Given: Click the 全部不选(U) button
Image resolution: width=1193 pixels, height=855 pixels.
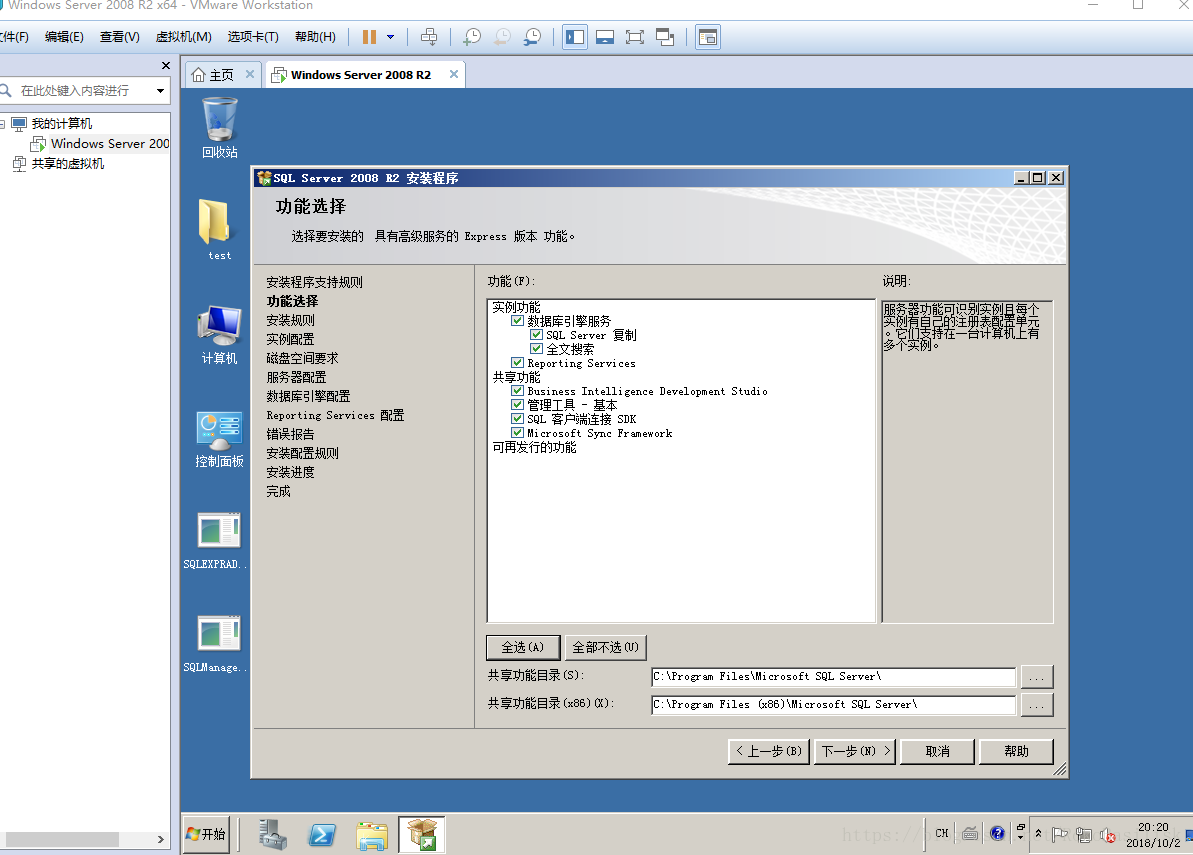Looking at the screenshot, I should point(606,647).
